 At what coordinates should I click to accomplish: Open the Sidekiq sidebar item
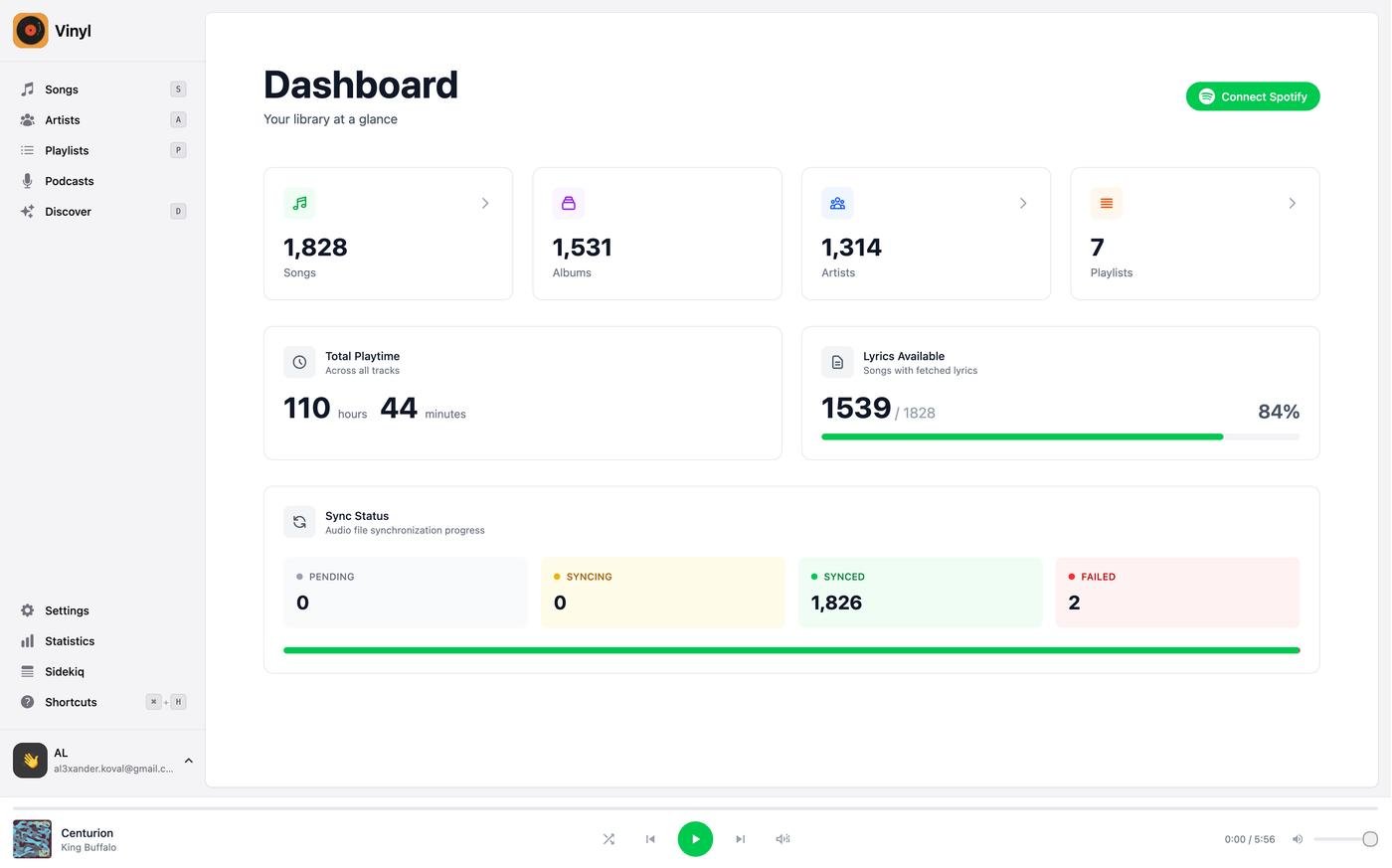coord(64,672)
